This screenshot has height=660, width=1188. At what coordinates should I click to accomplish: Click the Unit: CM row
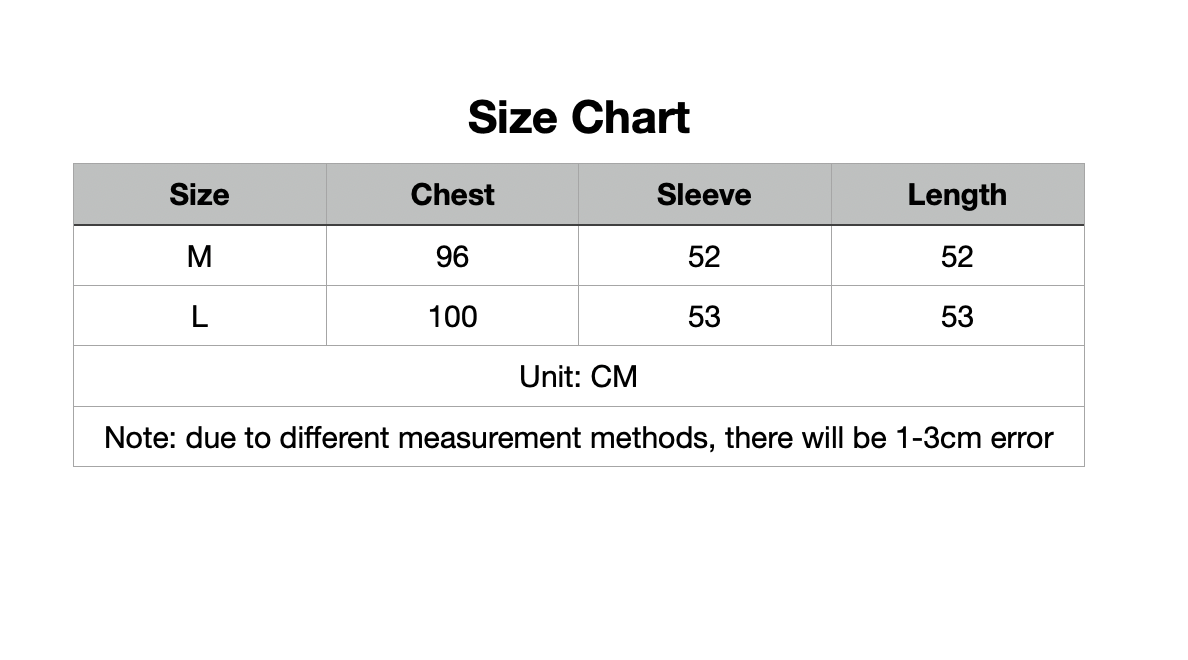[578, 377]
